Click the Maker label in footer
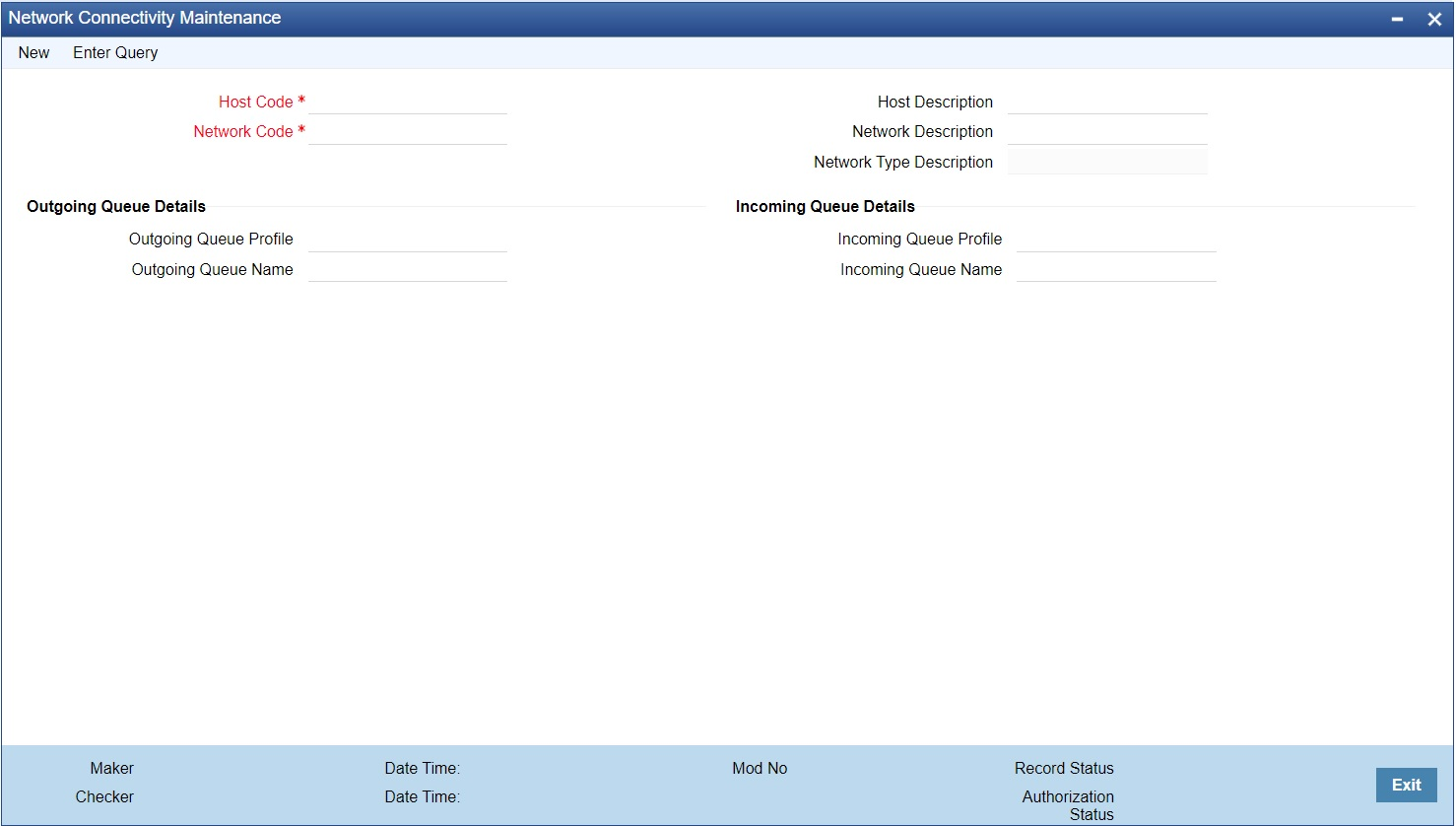This screenshot has height=826, width=1456. click(112, 769)
